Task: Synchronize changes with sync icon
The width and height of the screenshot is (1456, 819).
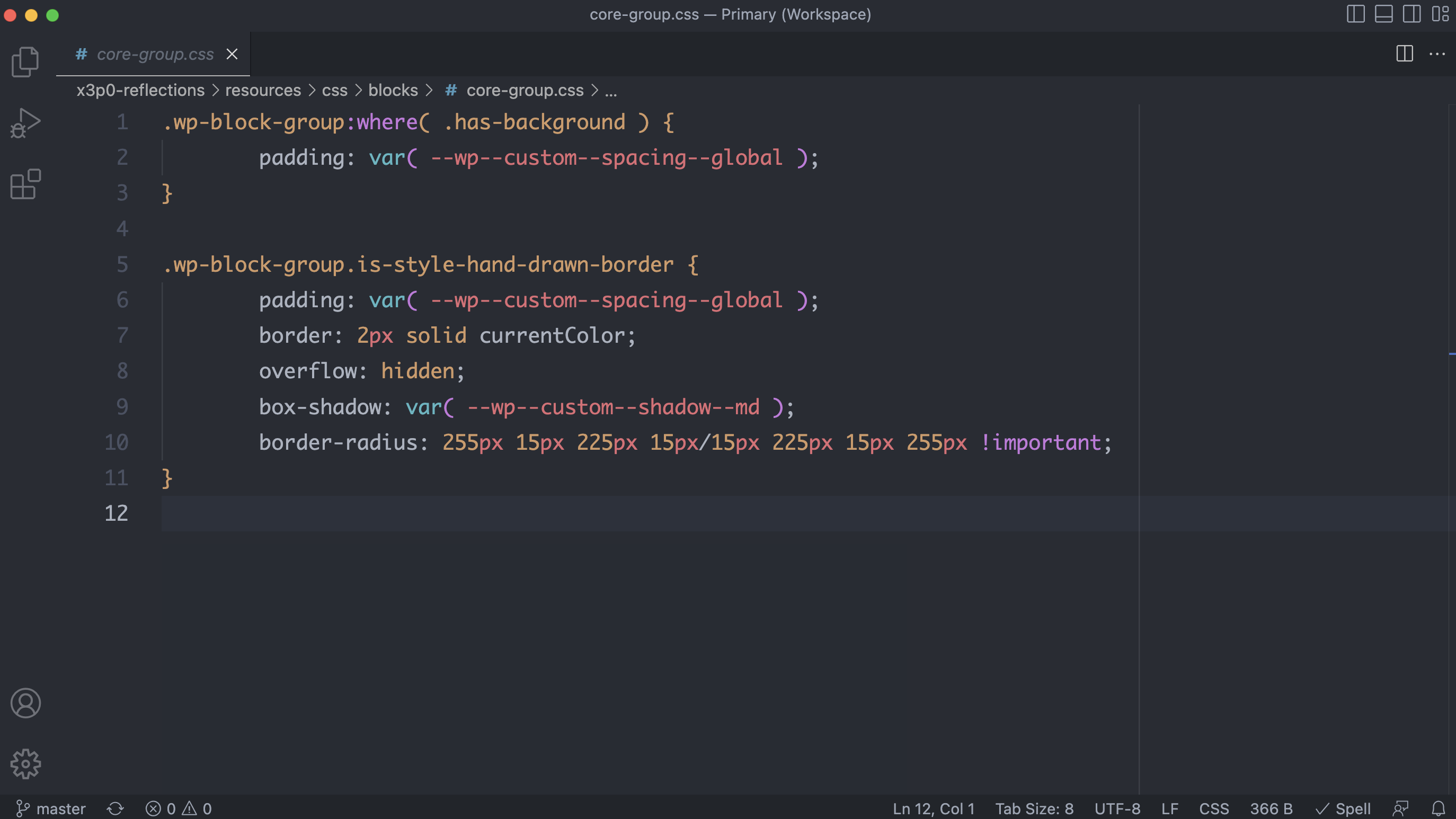Action: 116,809
